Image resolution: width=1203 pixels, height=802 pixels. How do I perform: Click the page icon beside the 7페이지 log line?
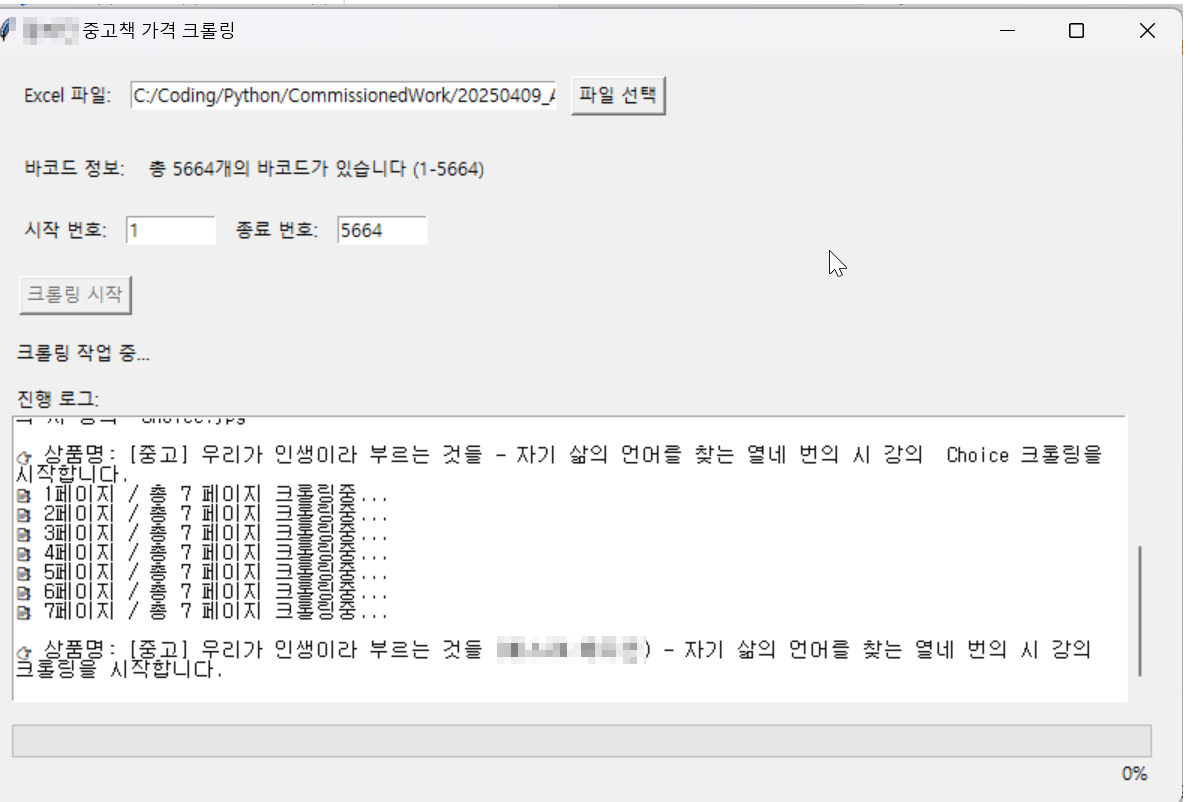[x=24, y=612]
